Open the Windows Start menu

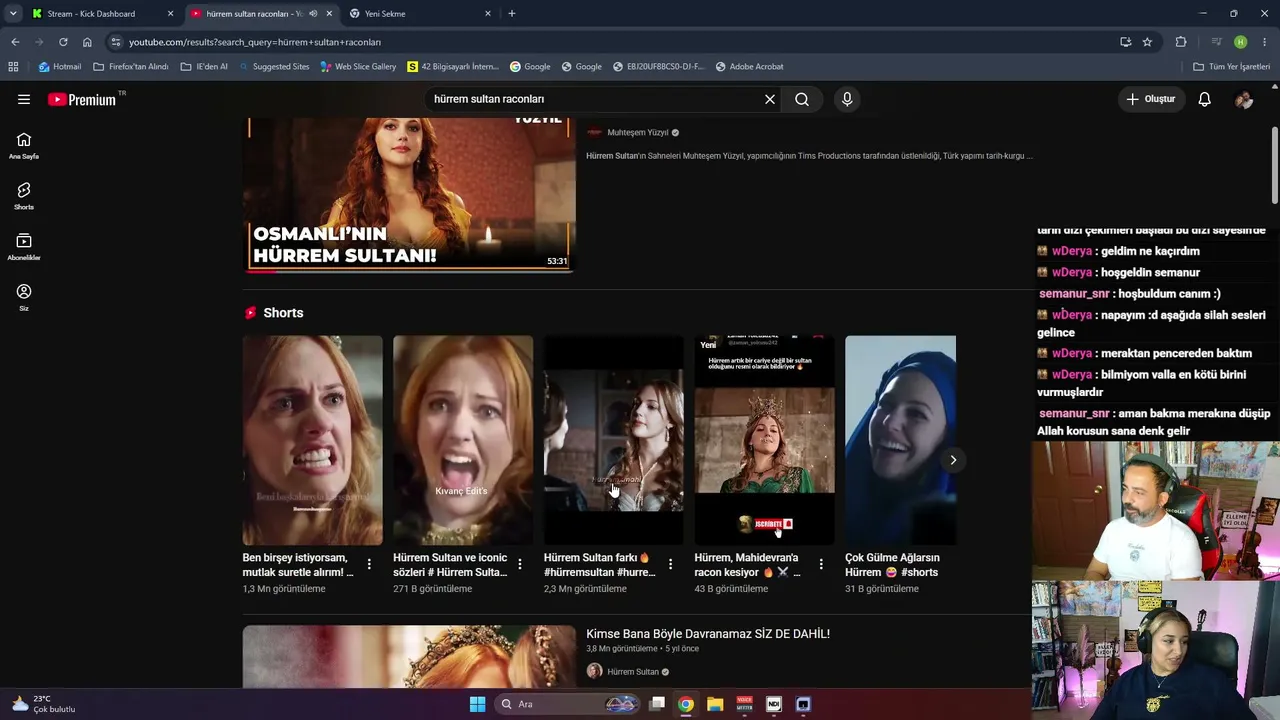477,704
